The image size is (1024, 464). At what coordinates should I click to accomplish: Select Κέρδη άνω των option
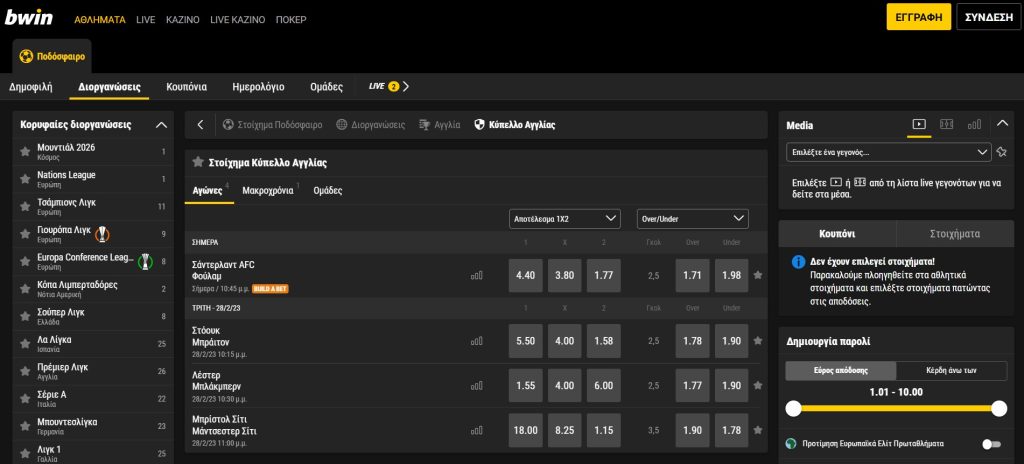tap(952, 371)
